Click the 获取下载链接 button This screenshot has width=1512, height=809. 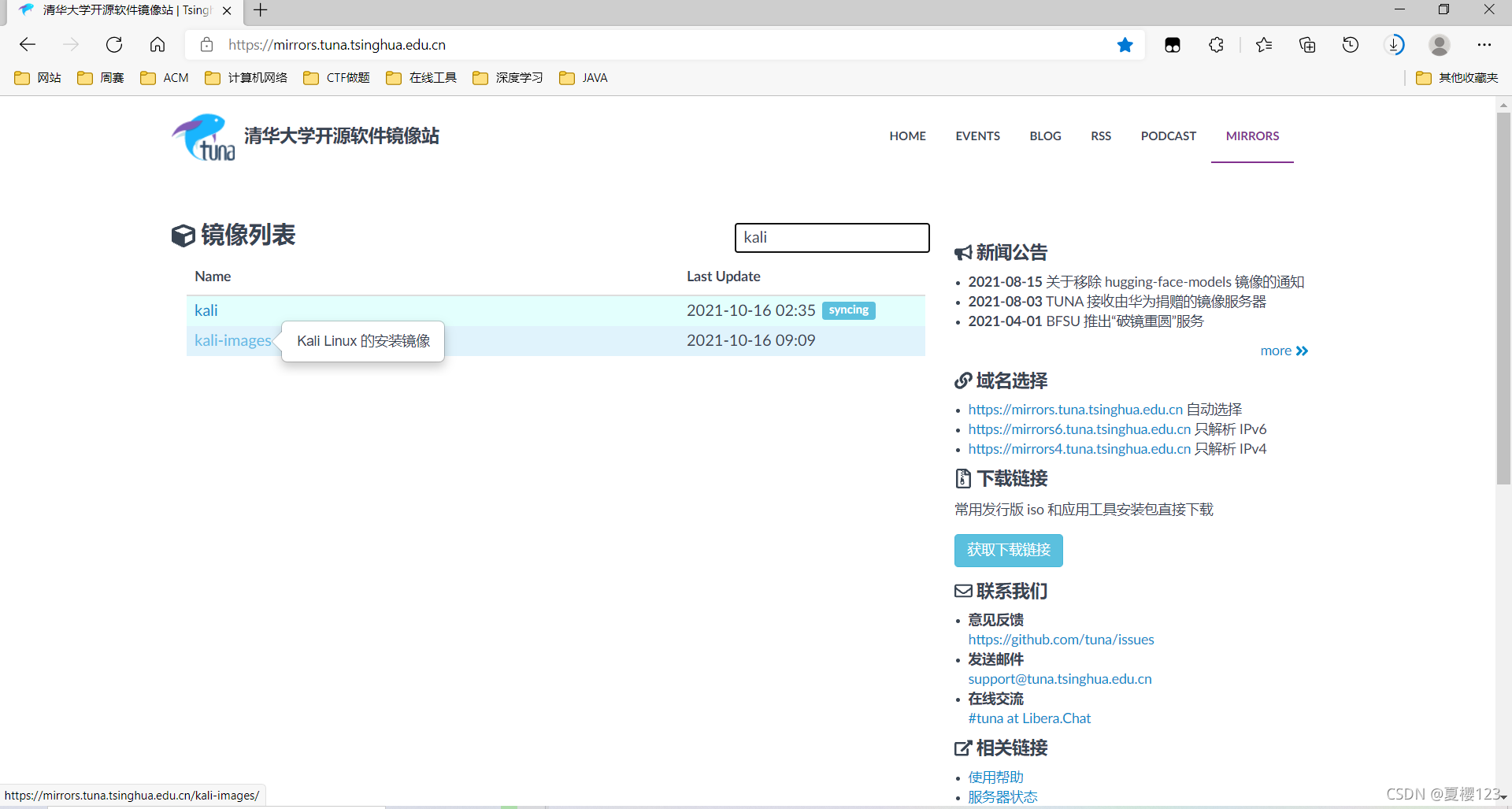(x=1008, y=550)
